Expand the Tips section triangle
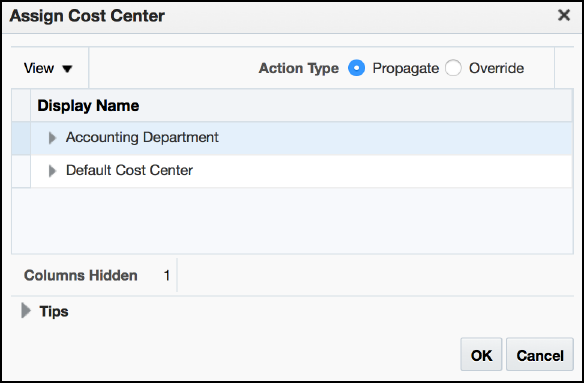The image size is (584, 383). coord(26,310)
